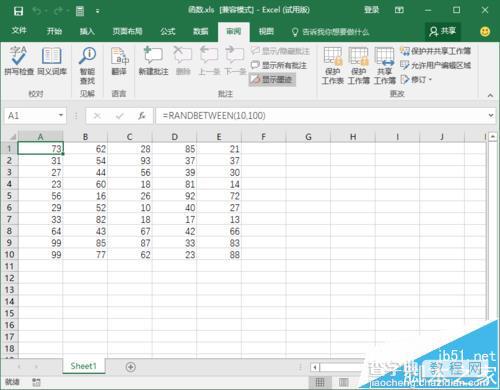Open the 文件 tab
This screenshot has width=500, height=390.
pyautogui.click(x=19, y=31)
